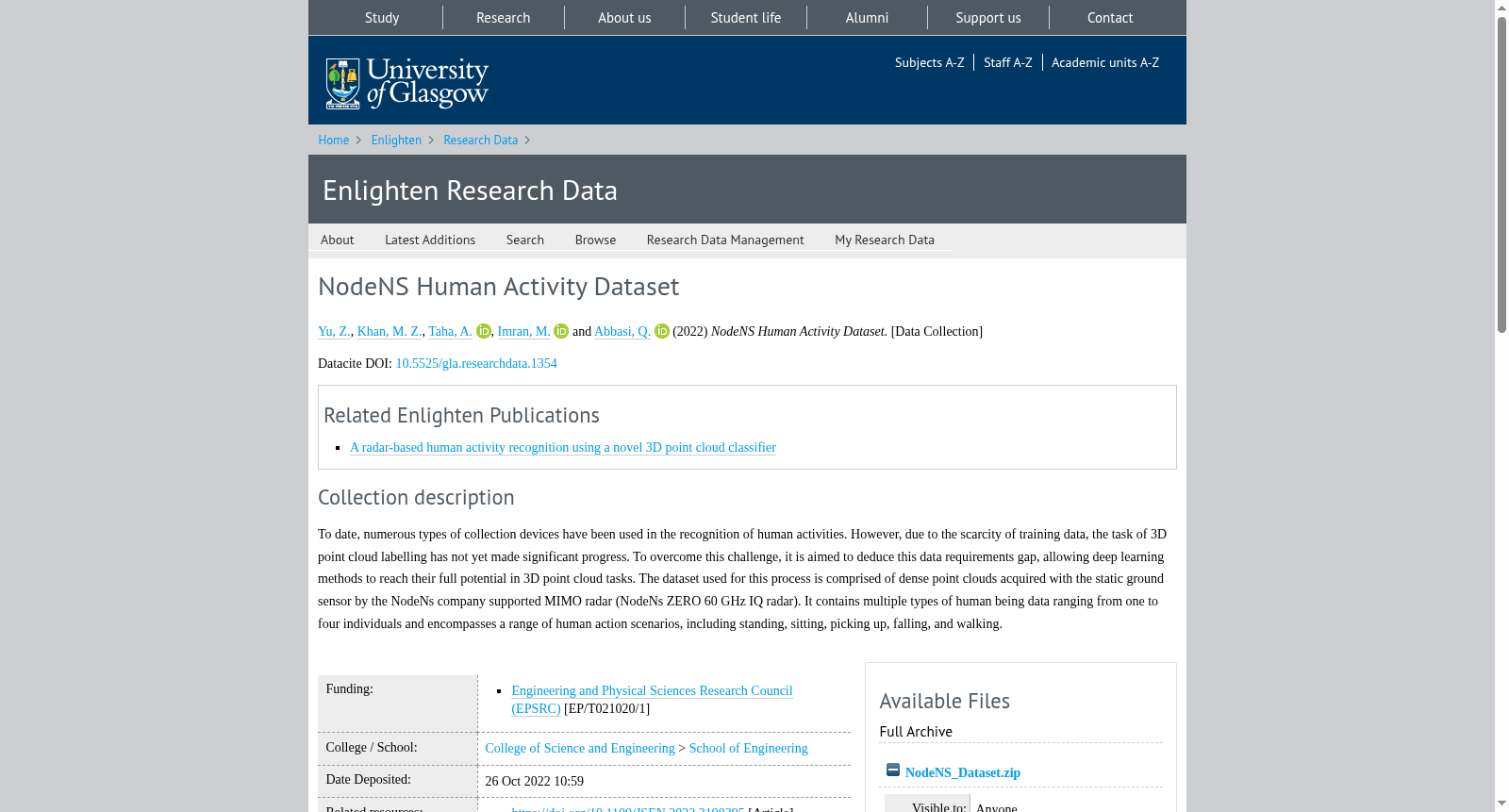Open the Research Data Management tab

pos(725,240)
